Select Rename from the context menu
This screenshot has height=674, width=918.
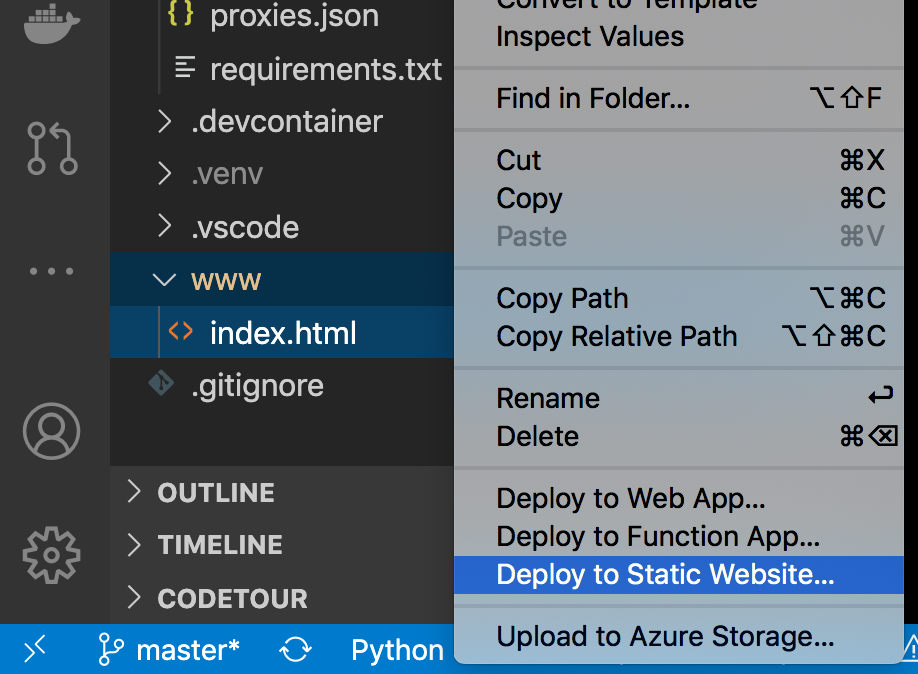pyautogui.click(x=548, y=397)
